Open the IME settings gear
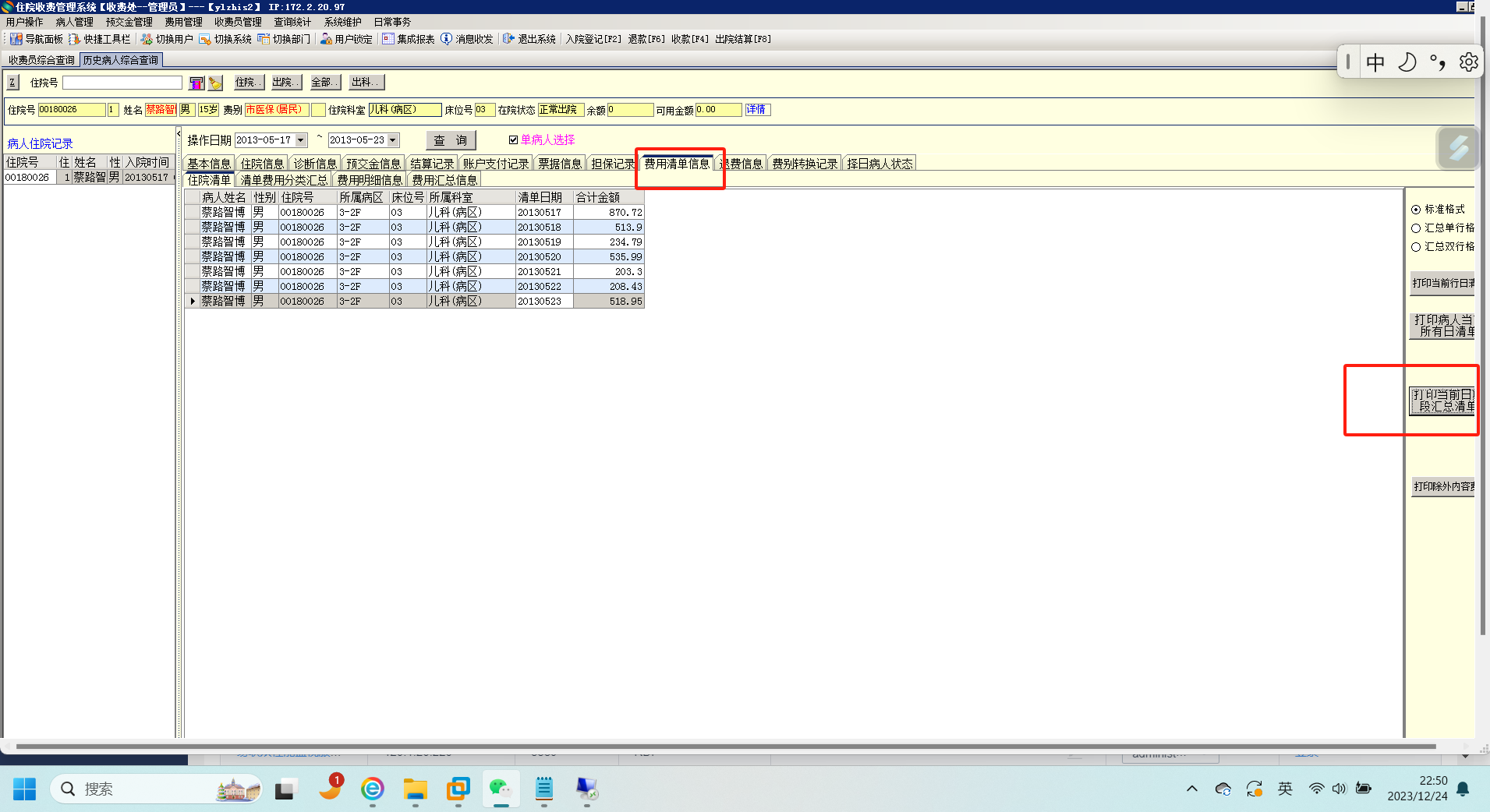 pyautogui.click(x=1469, y=62)
